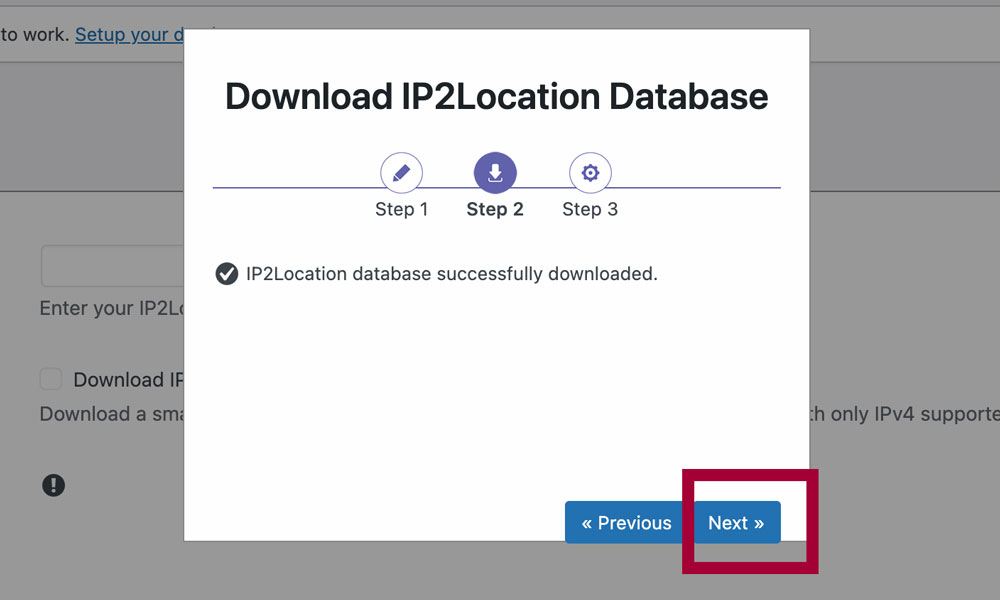Select the "Step 1" label
1000x600 pixels.
pyautogui.click(x=402, y=209)
